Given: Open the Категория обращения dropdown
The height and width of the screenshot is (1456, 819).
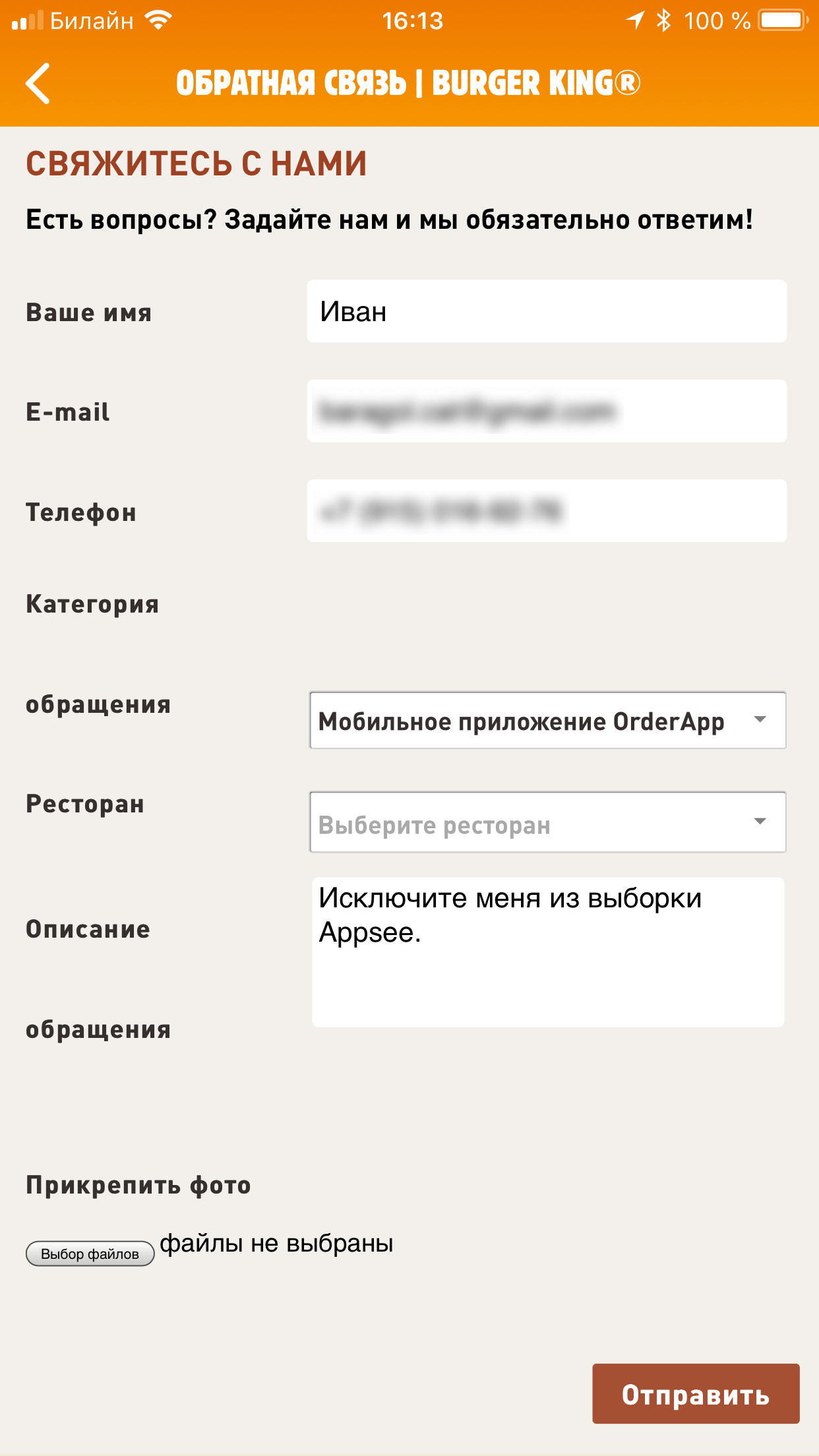Looking at the screenshot, I should (x=548, y=720).
